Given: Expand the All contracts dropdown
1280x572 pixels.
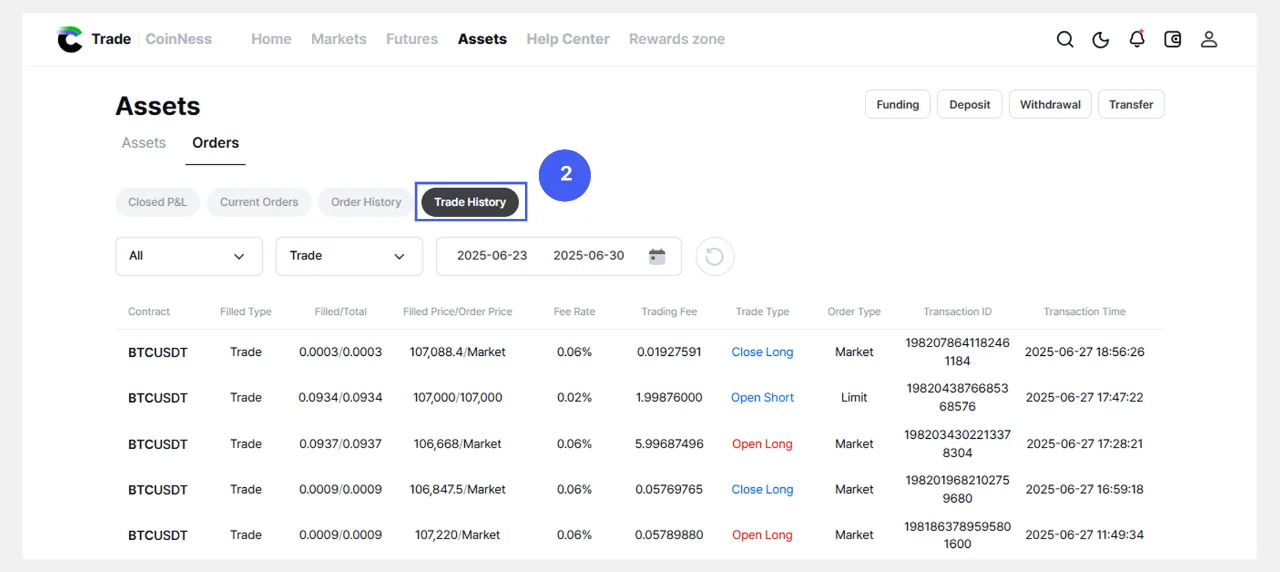Looking at the screenshot, I should pyautogui.click(x=189, y=256).
